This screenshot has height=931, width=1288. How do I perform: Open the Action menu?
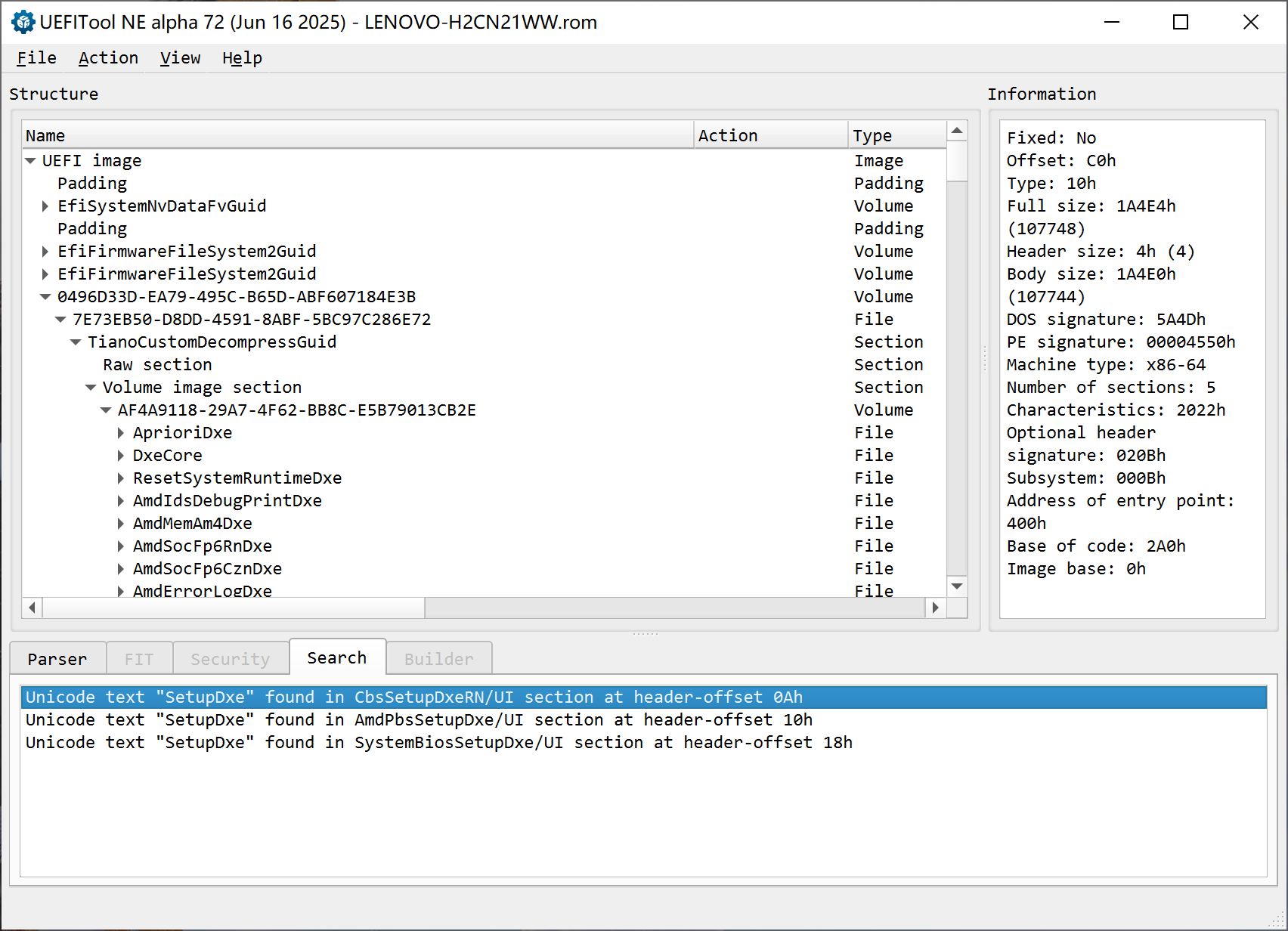click(x=108, y=58)
